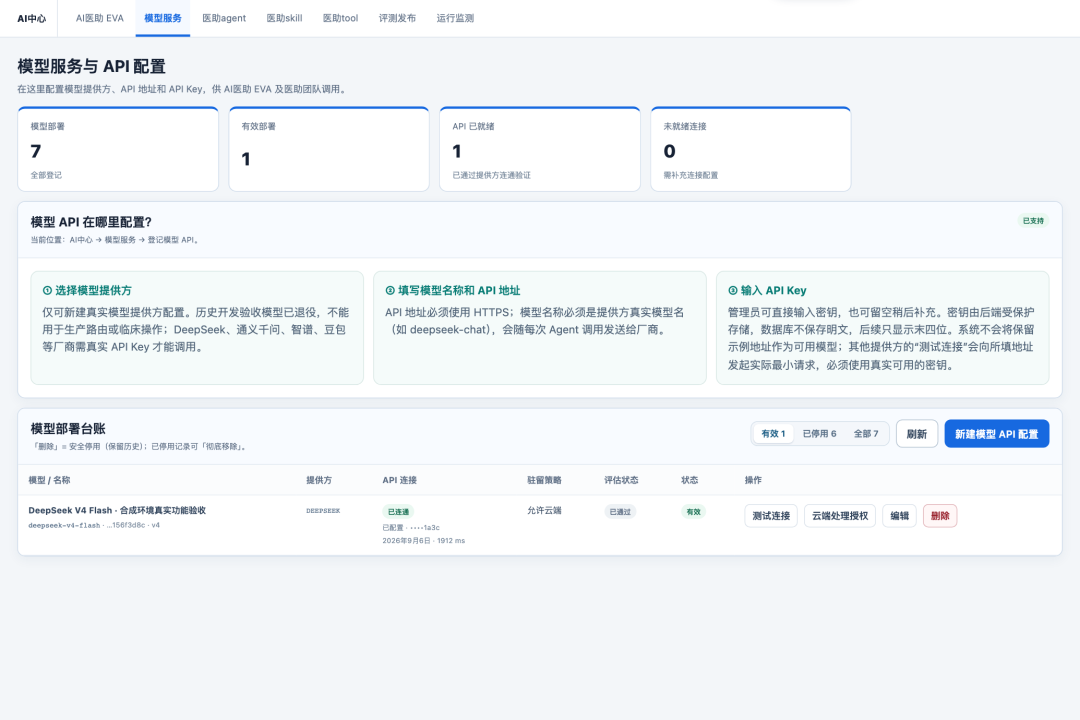Click the 模型 / 名称 column header
Viewport: 1080px width, 720px height.
[x=49, y=480]
